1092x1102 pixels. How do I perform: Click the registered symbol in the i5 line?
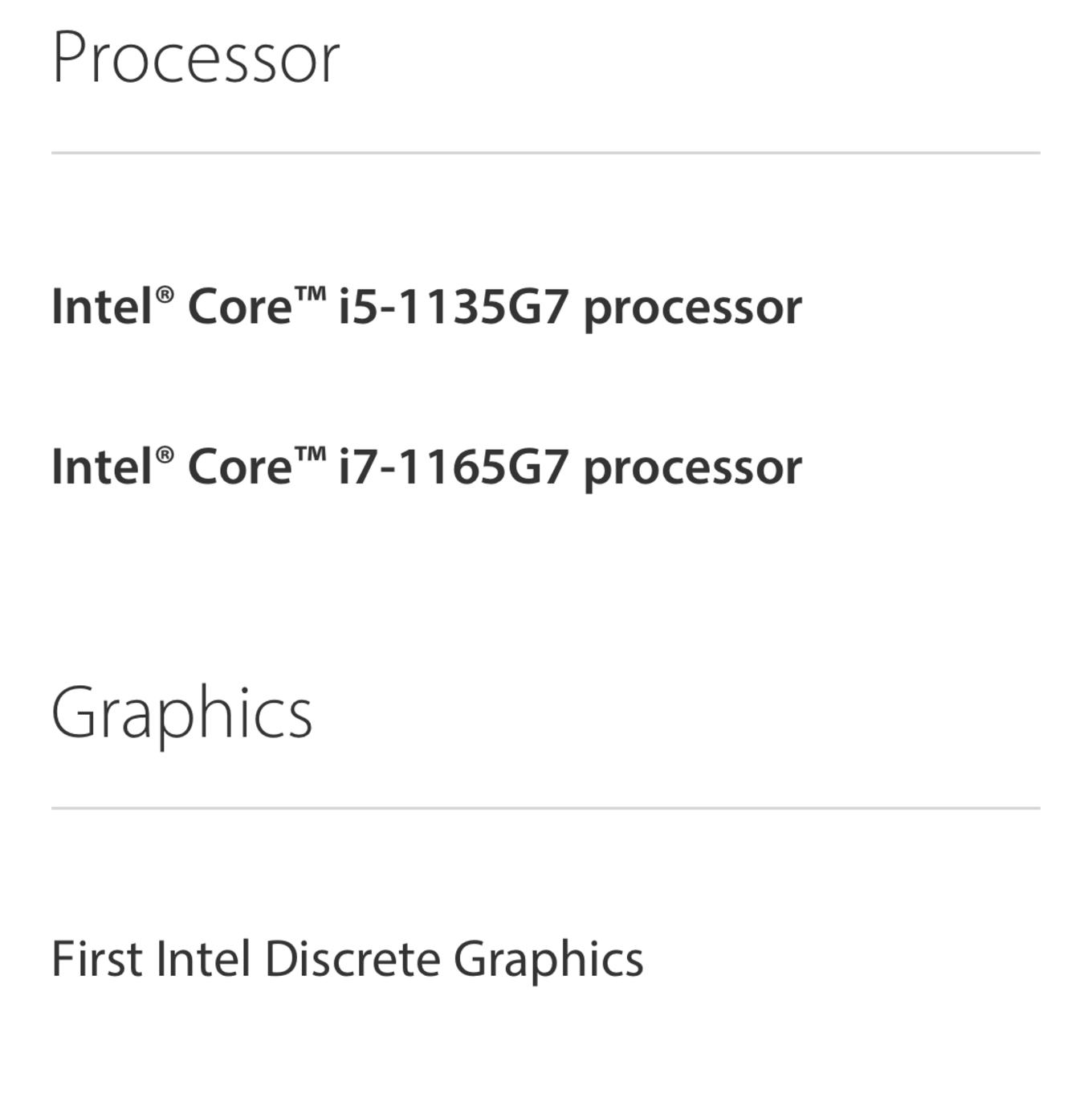(x=165, y=295)
